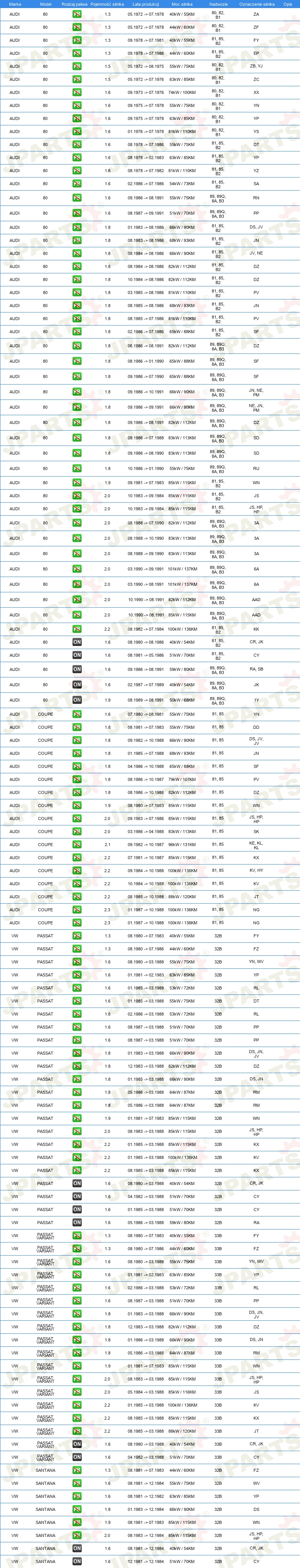Select the fuel icon for engine ZB, YJ
The image size is (300, 1568).
[77, 66]
